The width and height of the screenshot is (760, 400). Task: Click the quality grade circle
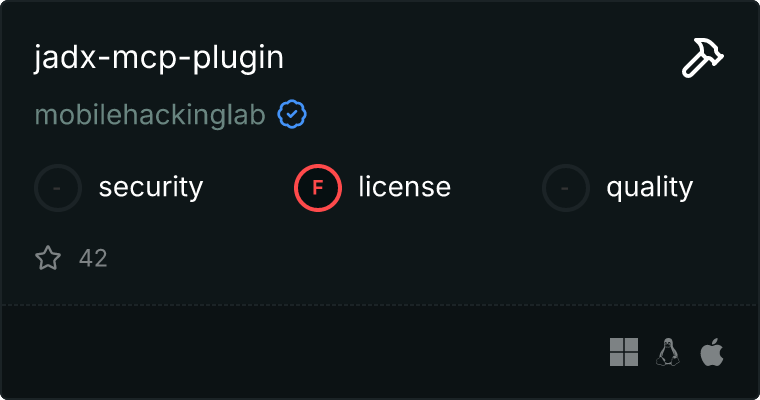[x=566, y=187]
